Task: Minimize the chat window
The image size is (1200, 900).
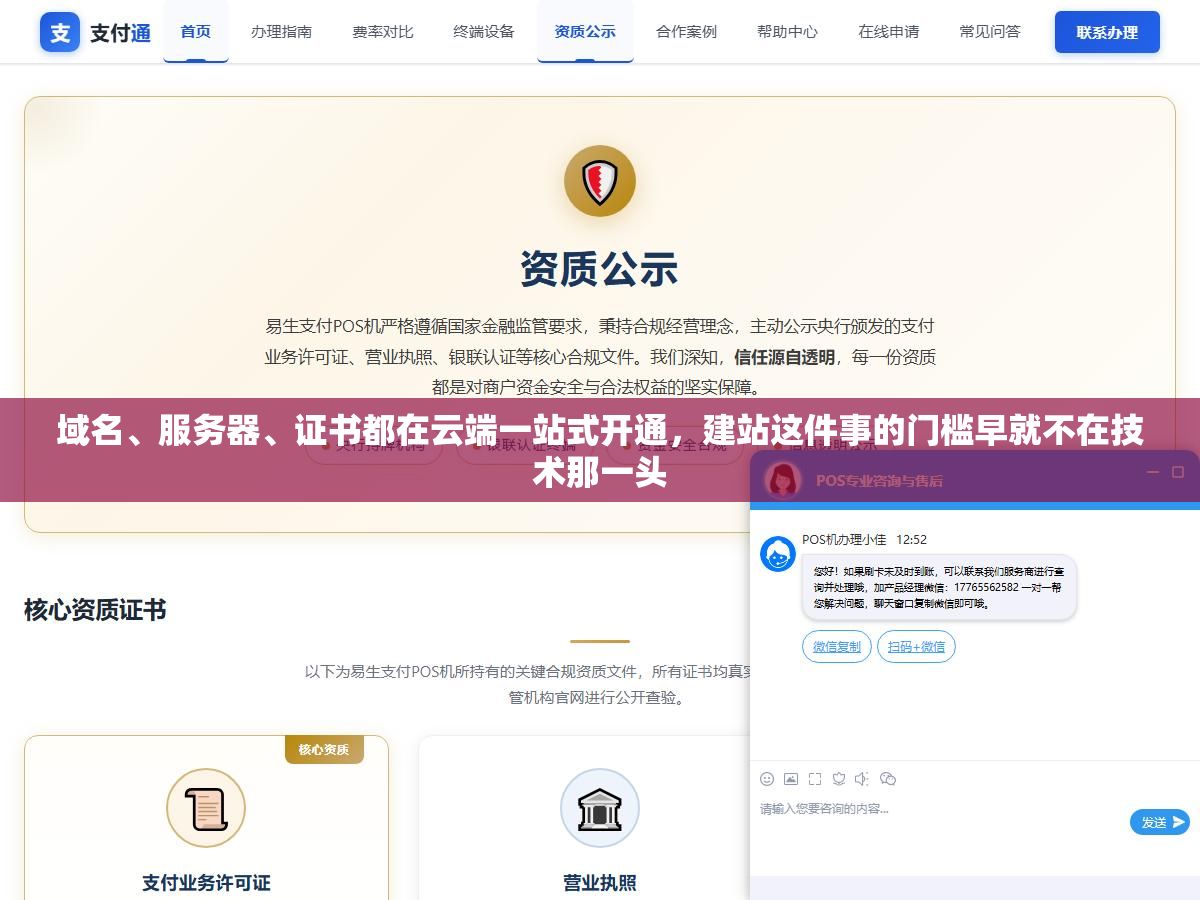Action: click(1153, 472)
